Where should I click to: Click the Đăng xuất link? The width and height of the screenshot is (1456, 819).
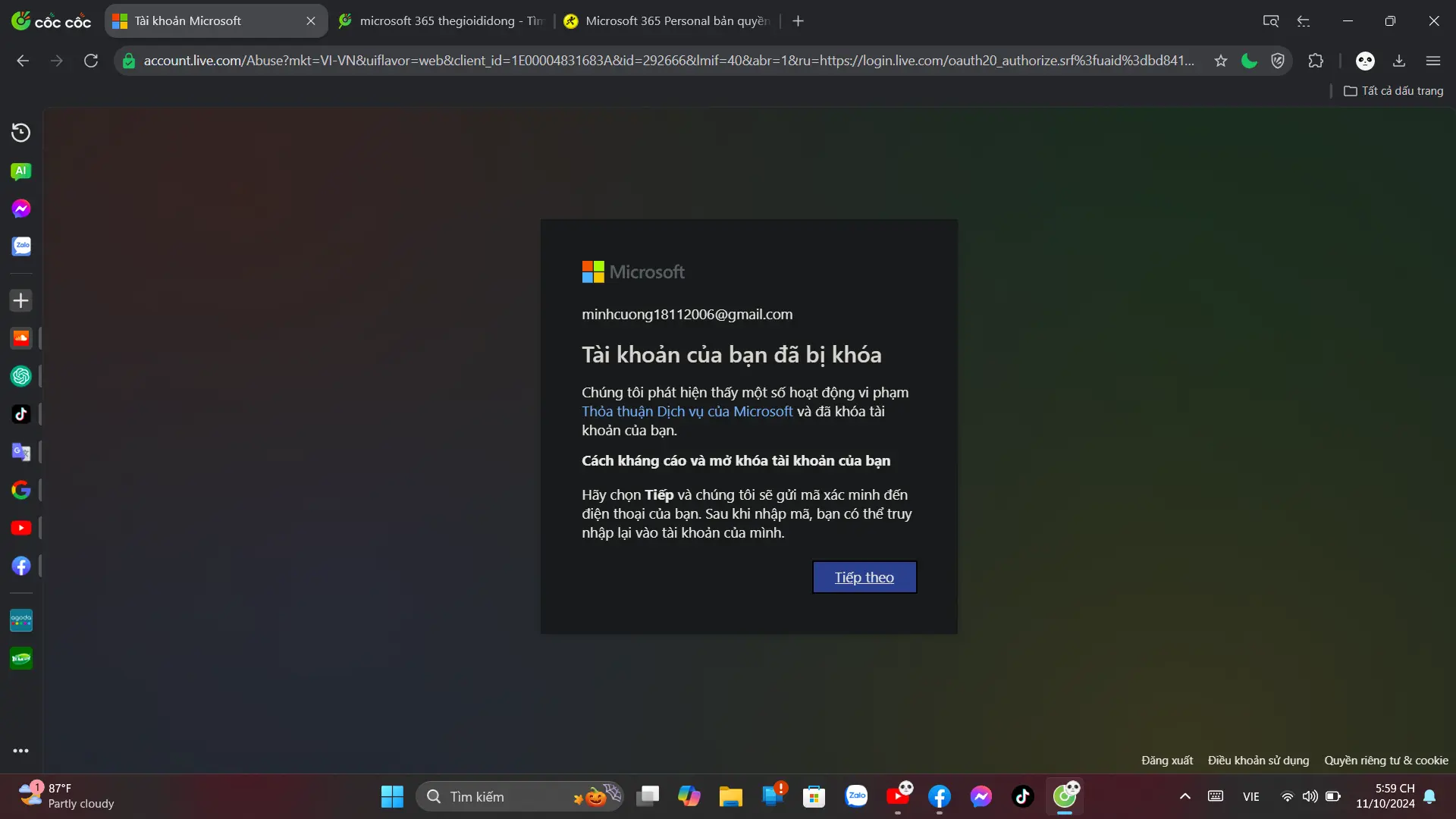1167,761
